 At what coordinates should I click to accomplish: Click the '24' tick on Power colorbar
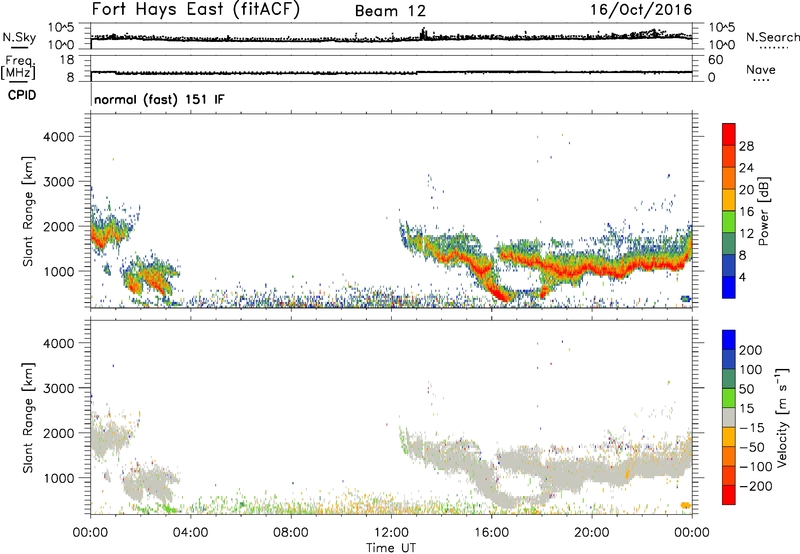point(746,168)
